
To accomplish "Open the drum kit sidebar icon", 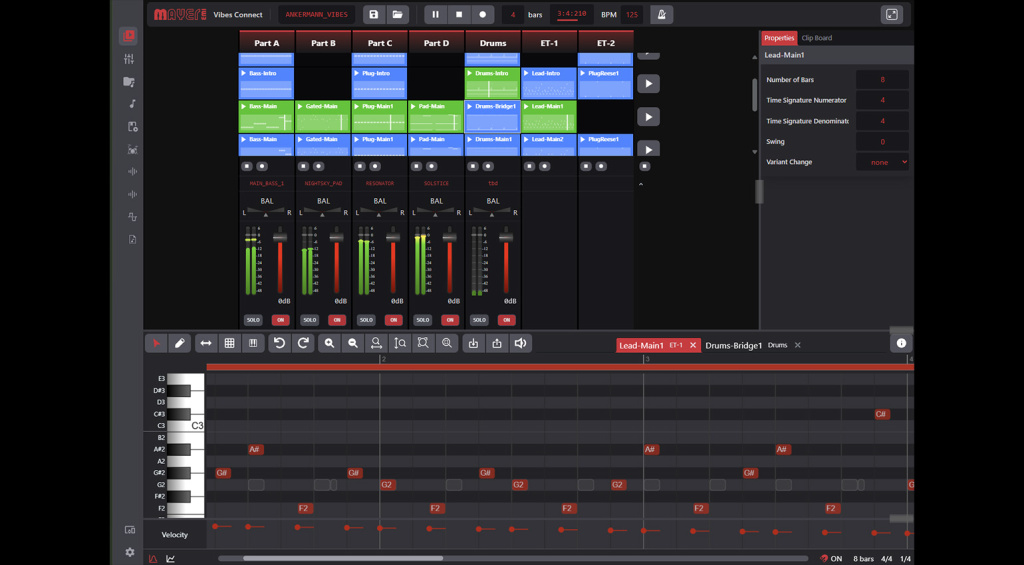I will 132,150.
